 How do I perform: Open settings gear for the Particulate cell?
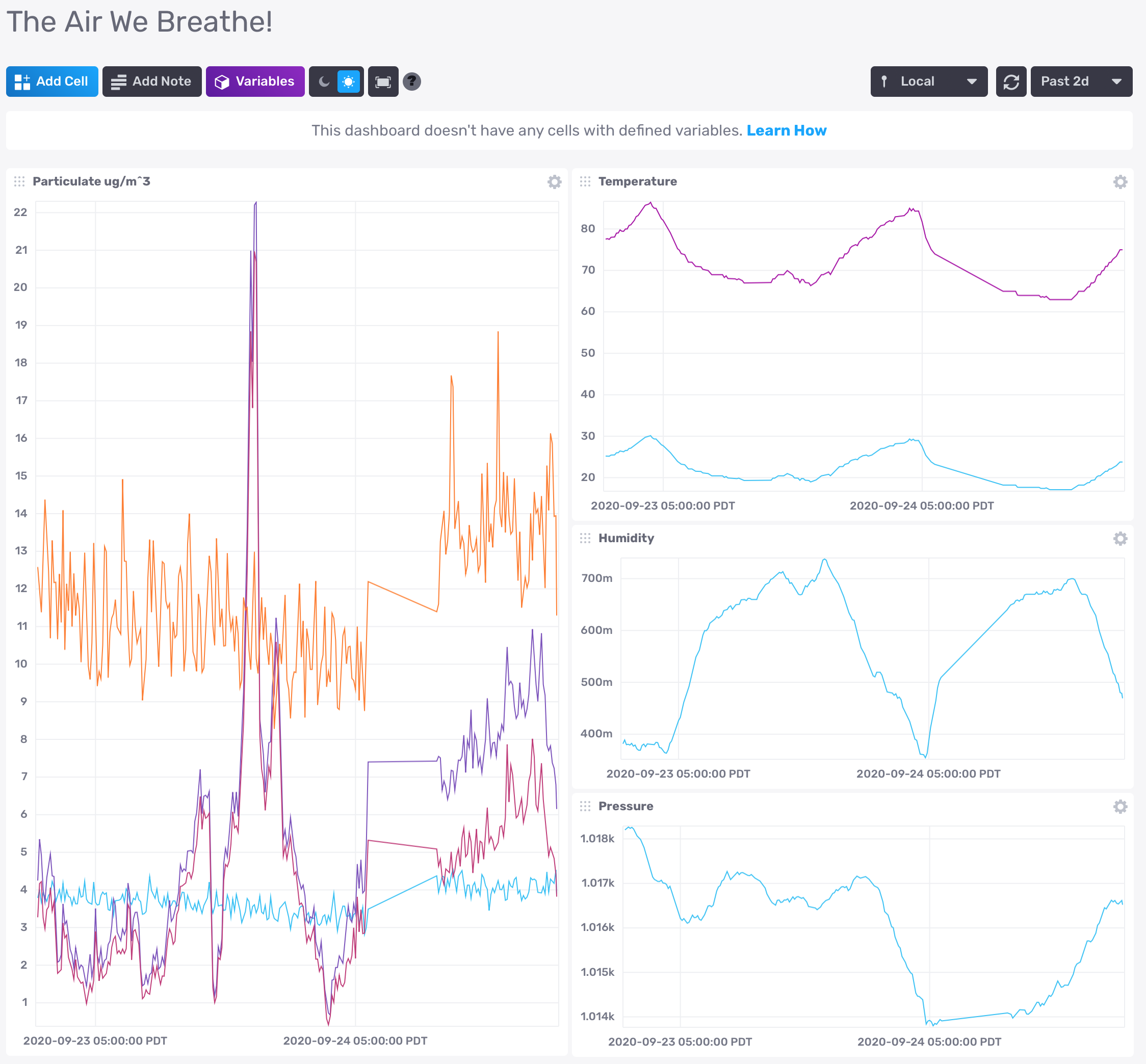click(554, 182)
